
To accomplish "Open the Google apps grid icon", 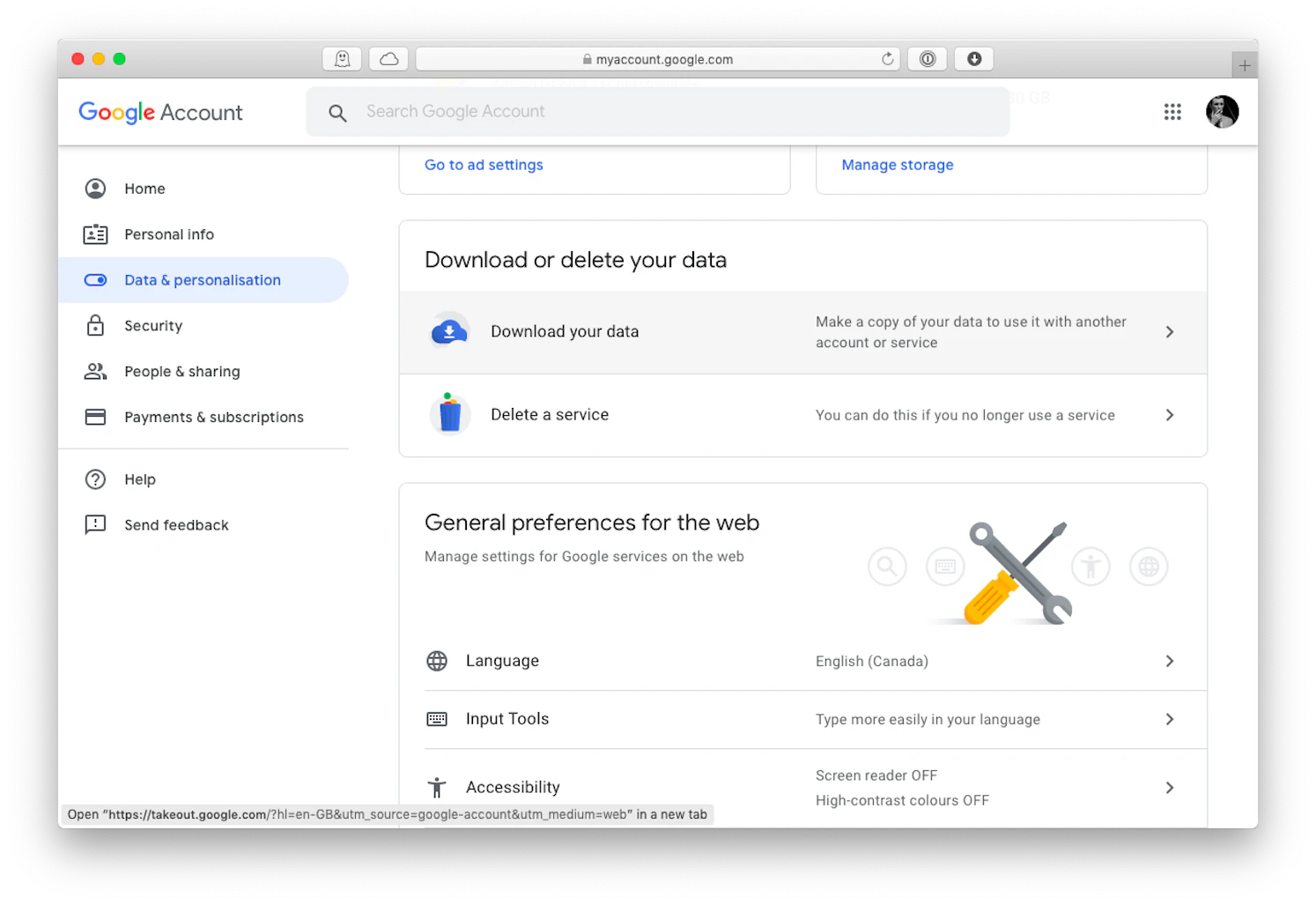I will [x=1172, y=112].
